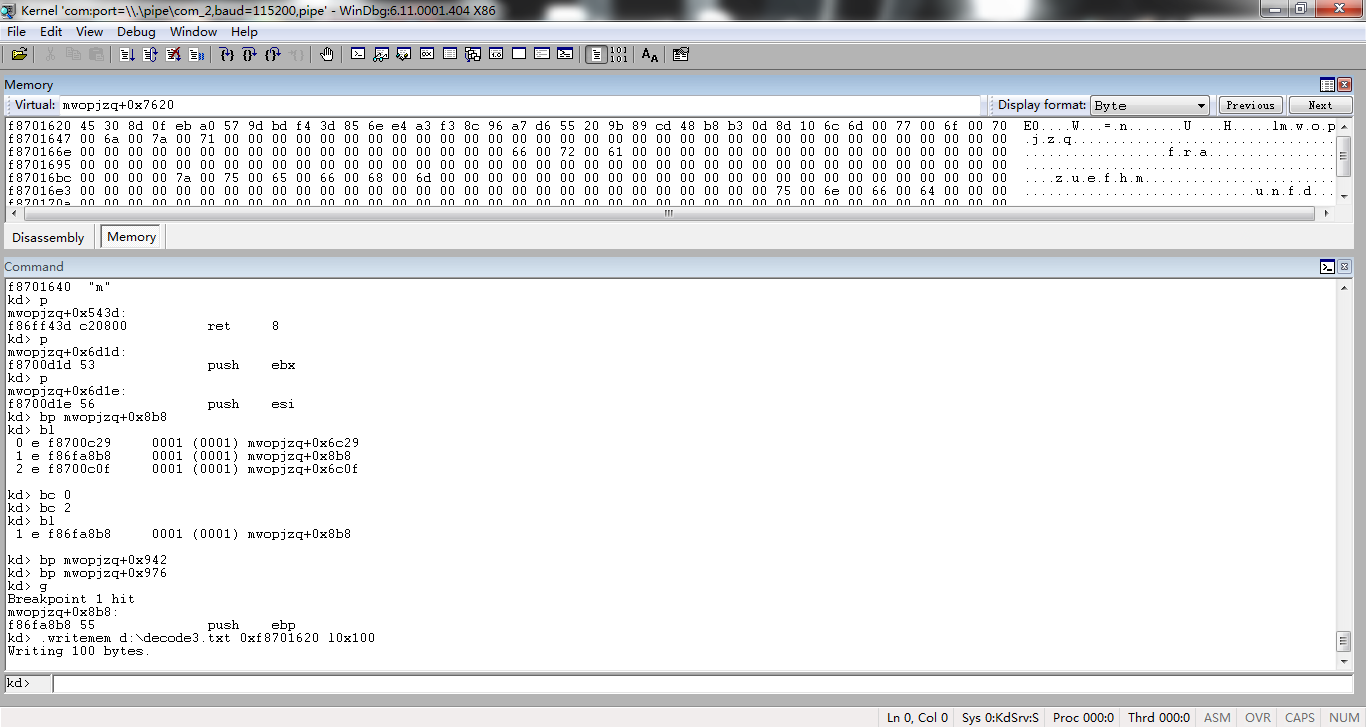Switch to the Disassembly tab
Image resolution: width=1366 pixels, height=728 pixels.
(x=48, y=237)
